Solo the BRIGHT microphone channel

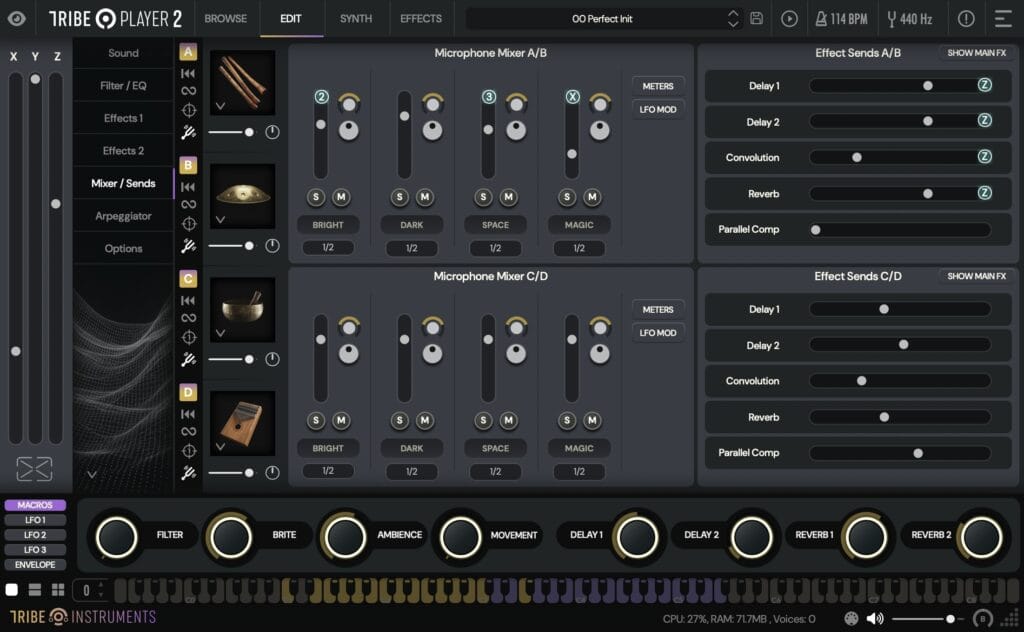pos(318,197)
